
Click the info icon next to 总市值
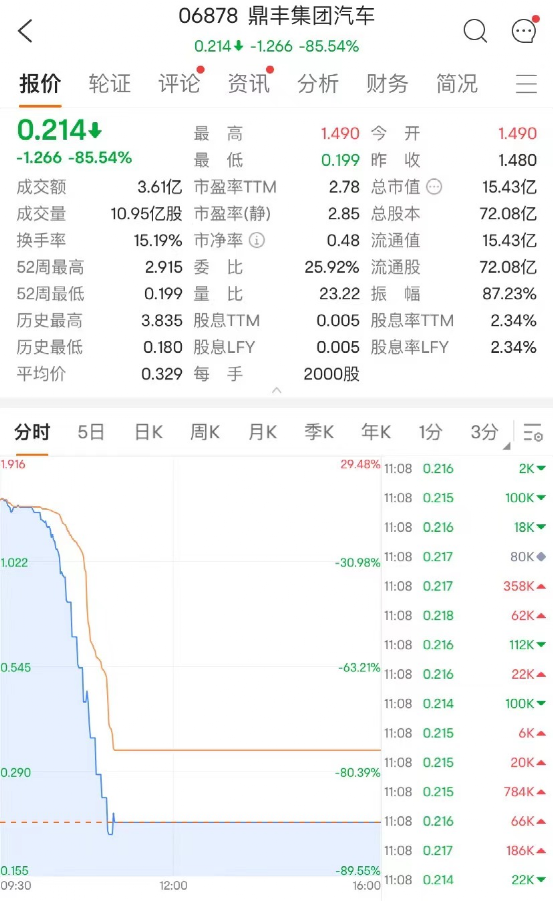coord(435,187)
